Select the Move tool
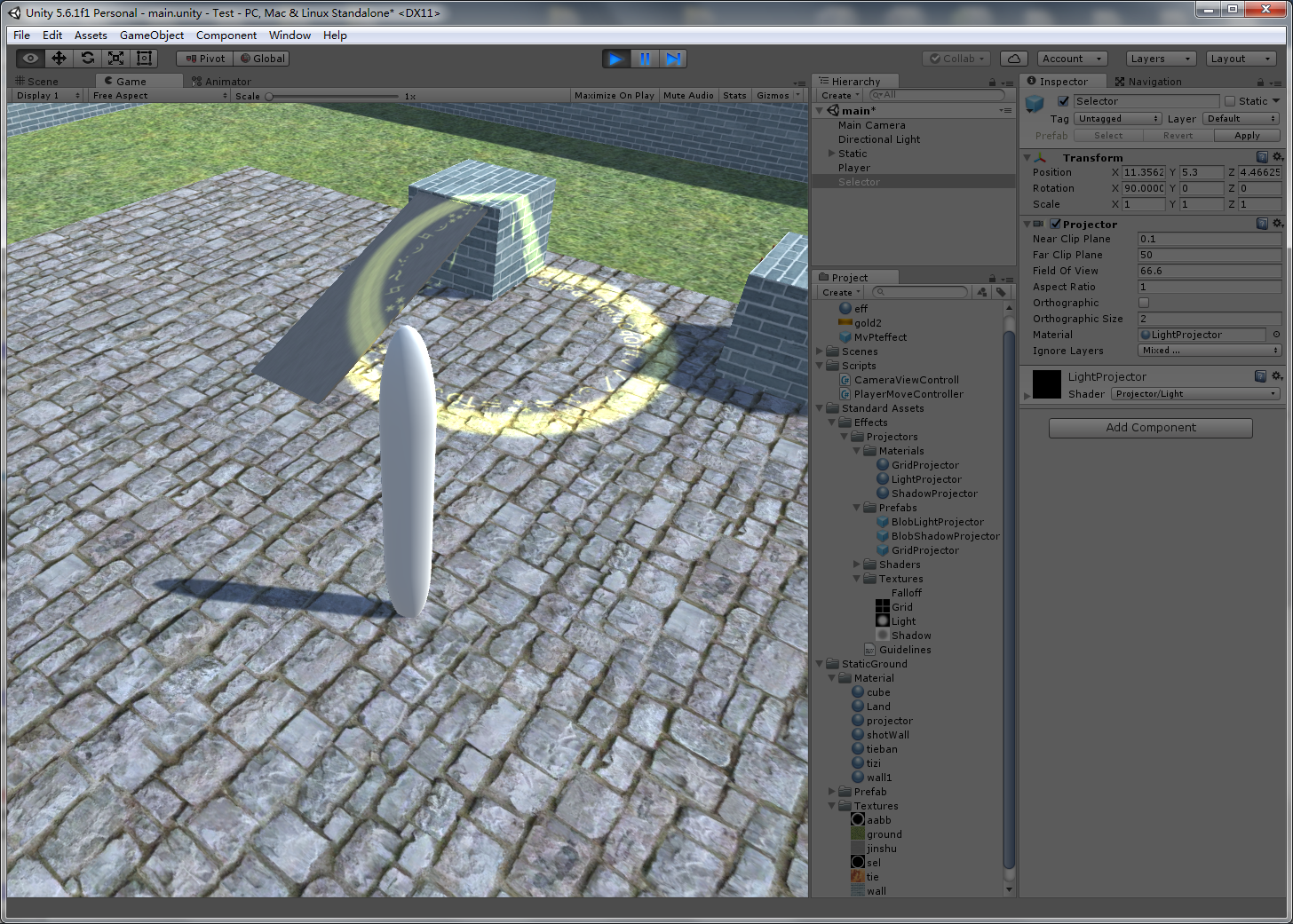Image resolution: width=1293 pixels, height=924 pixels. click(59, 59)
